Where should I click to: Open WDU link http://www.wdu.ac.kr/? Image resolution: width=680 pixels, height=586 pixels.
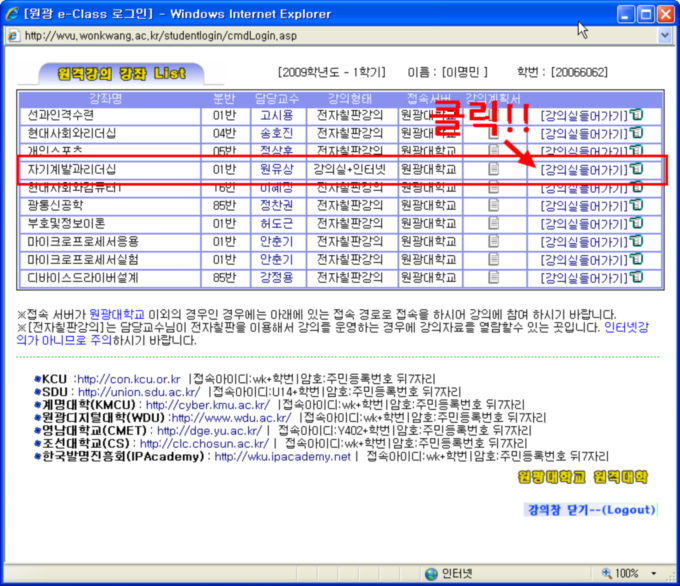click(232, 418)
